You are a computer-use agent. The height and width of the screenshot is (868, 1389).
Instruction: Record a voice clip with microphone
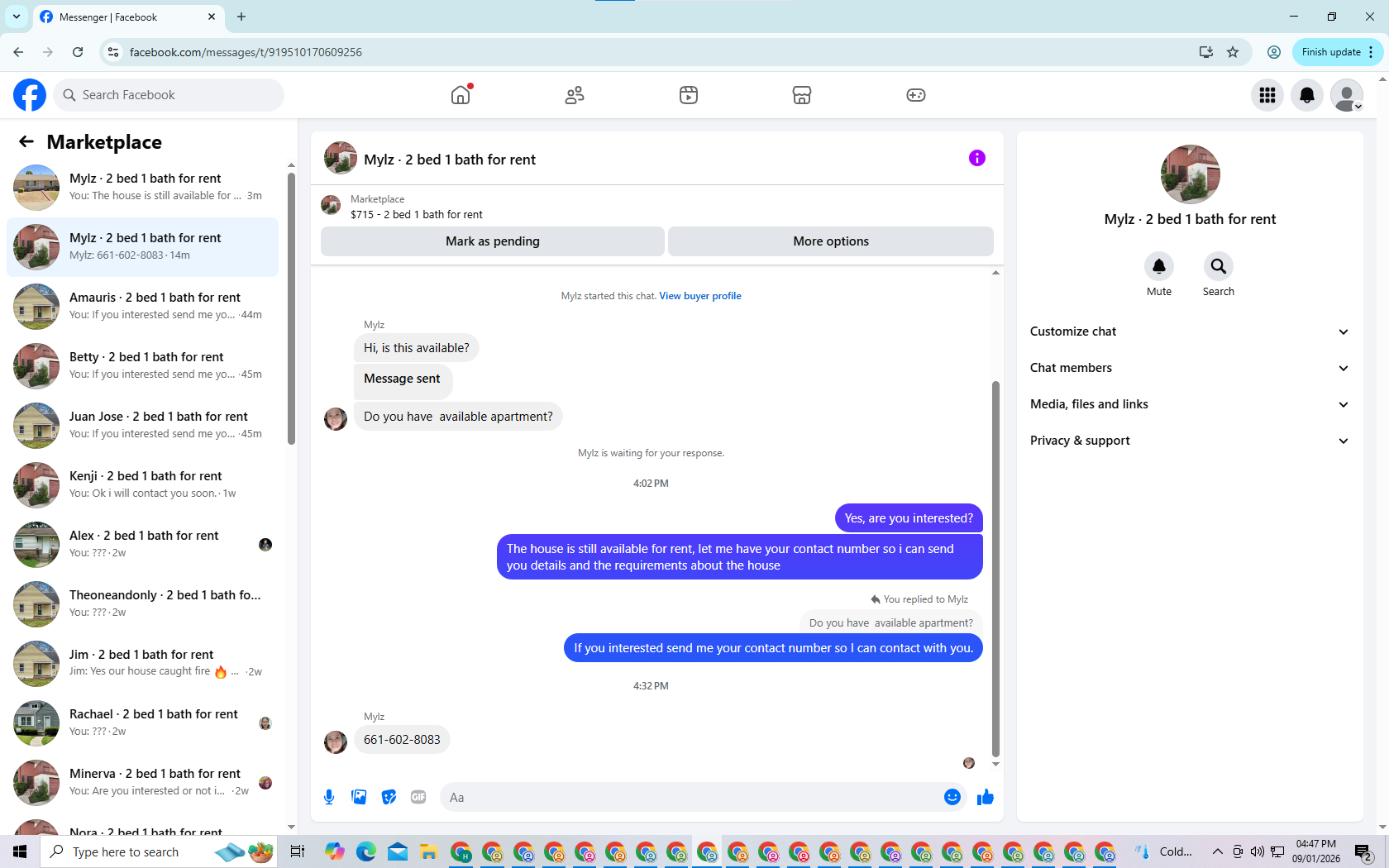coord(329,797)
